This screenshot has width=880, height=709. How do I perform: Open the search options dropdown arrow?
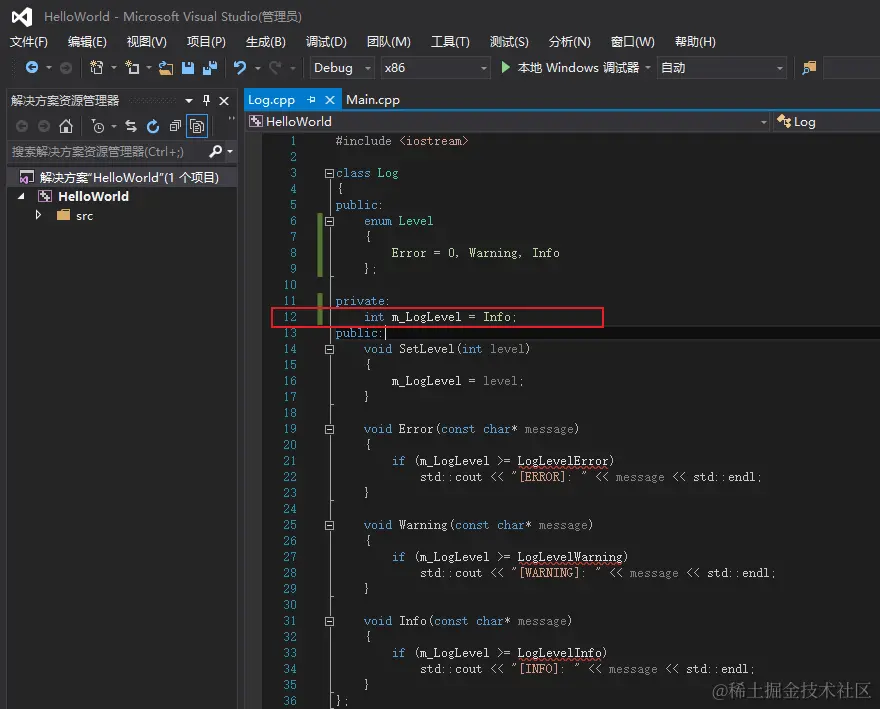(230, 152)
